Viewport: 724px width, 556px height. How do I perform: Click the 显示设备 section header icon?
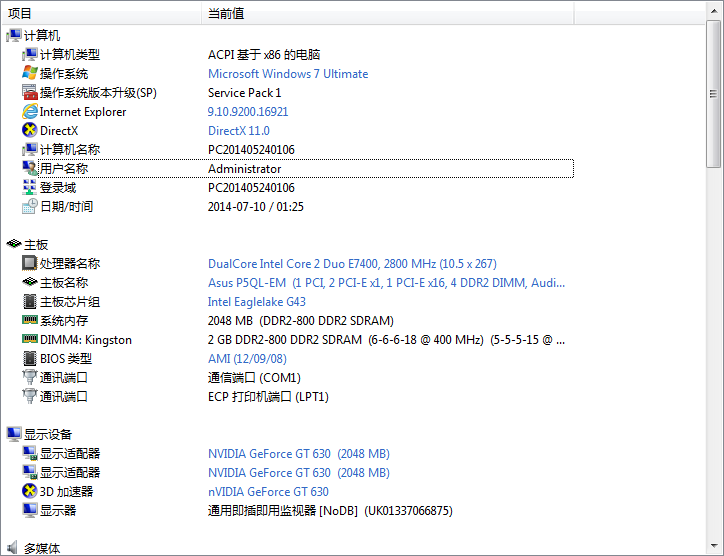coord(14,434)
